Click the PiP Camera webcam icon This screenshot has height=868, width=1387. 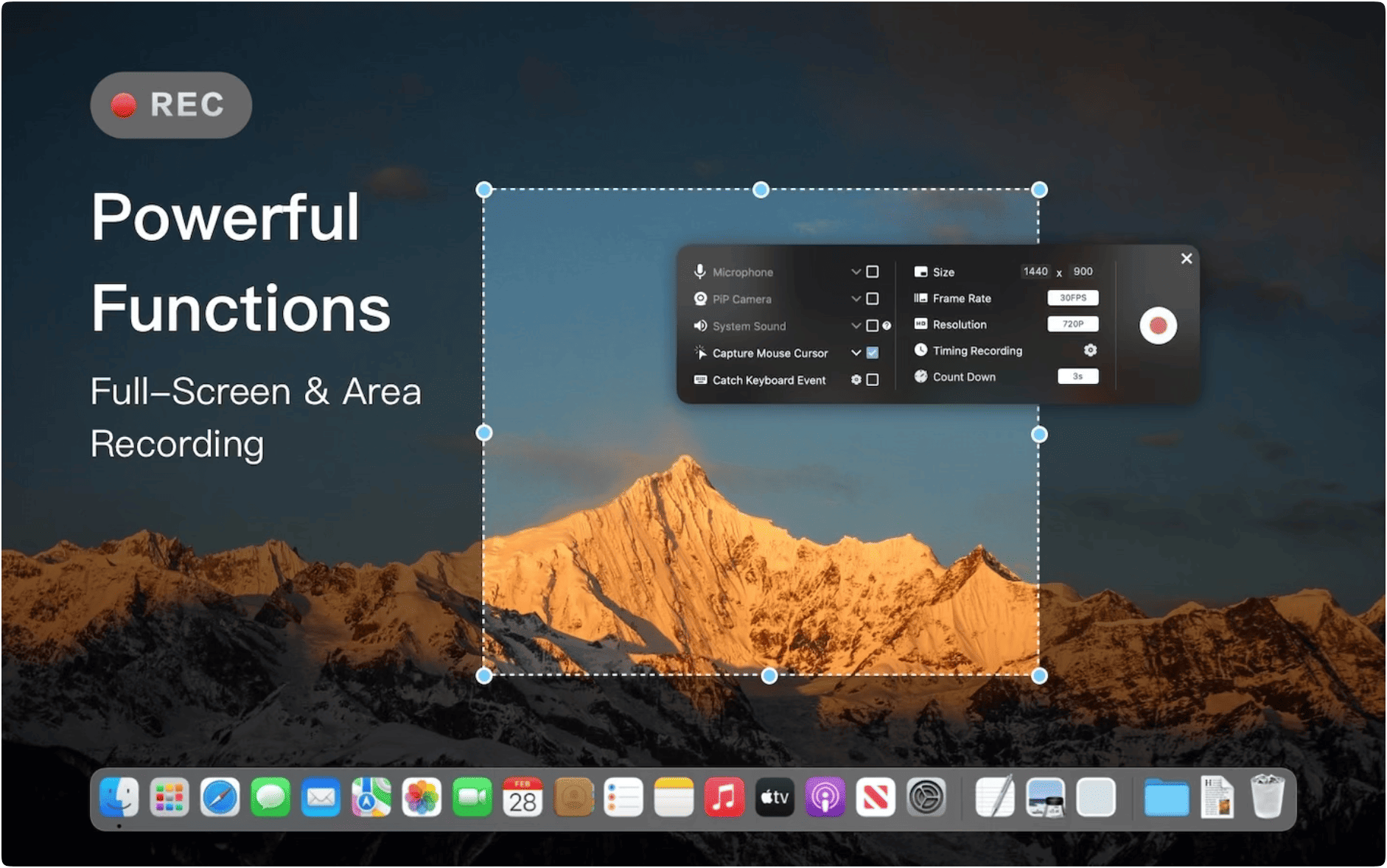[700, 299]
